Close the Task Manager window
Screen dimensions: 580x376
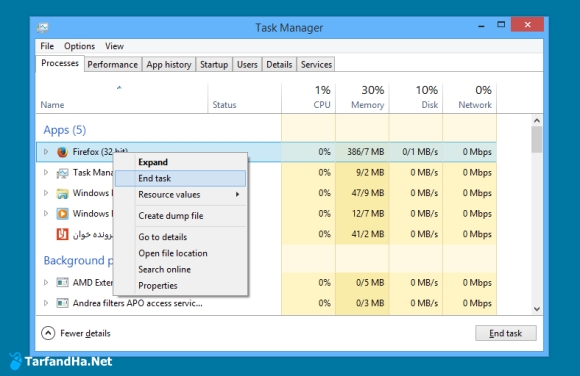(x=527, y=25)
